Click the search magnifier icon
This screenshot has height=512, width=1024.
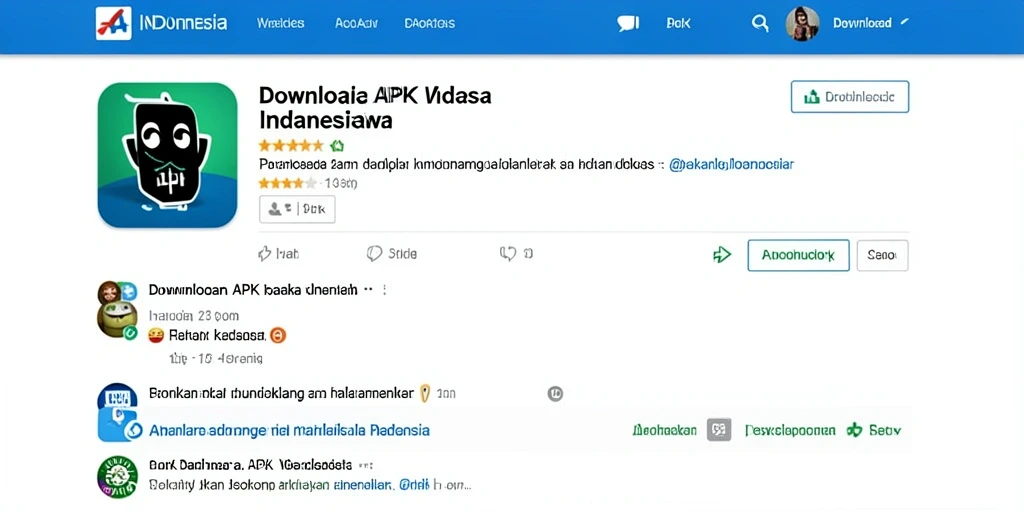tap(760, 24)
